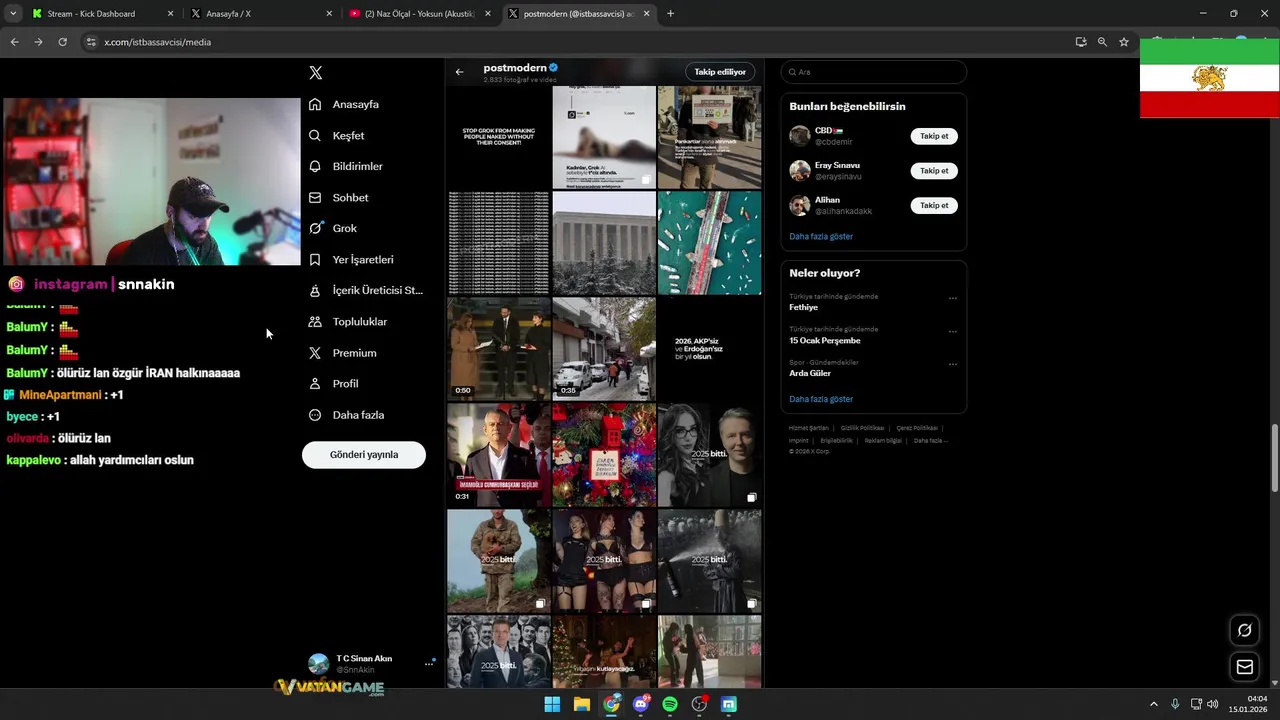Open İçerik Üreticisi studio item
Image resolution: width=1280 pixels, height=720 pixels.
[366, 290]
